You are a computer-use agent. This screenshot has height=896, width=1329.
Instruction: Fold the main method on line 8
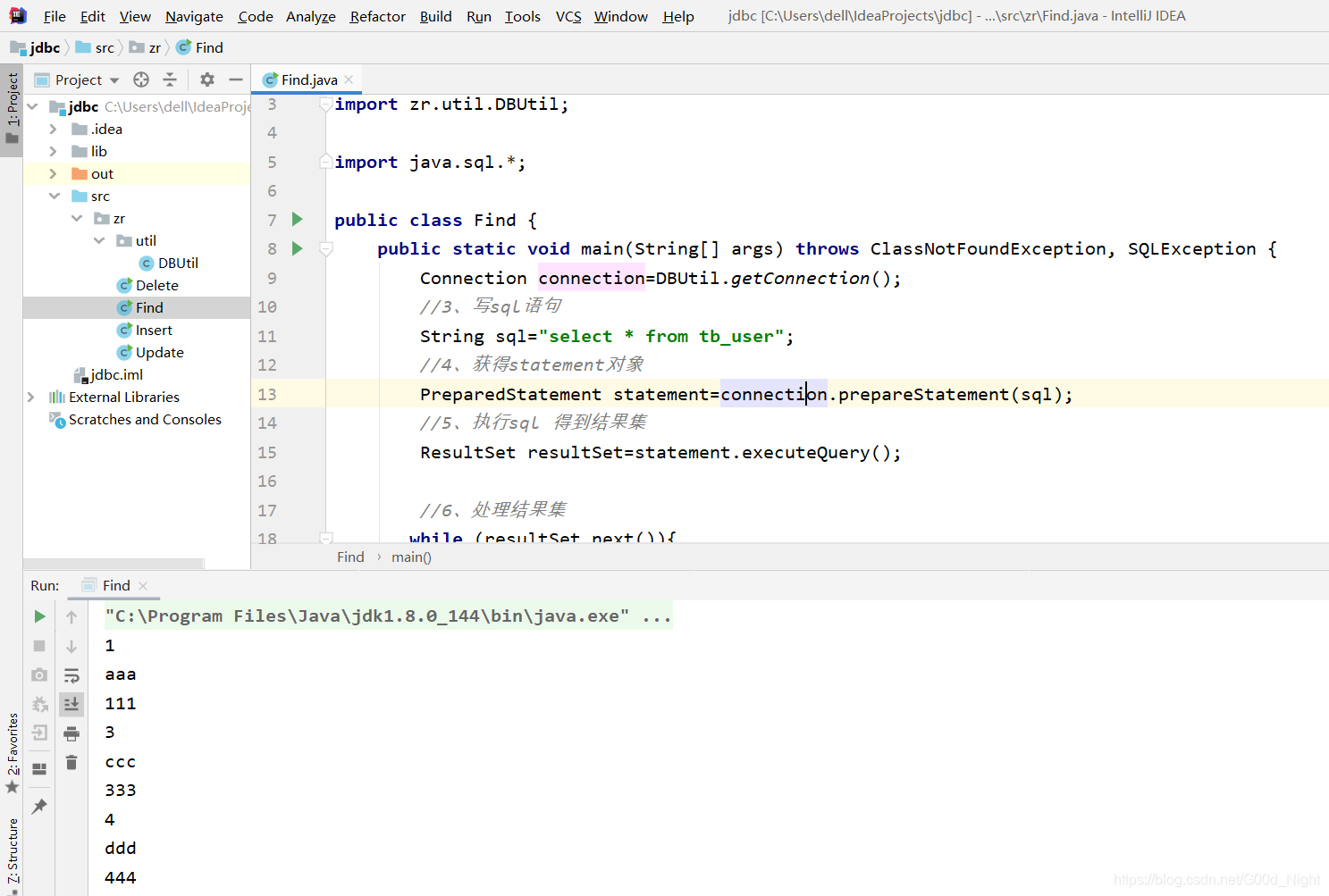click(x=326, y=249)
